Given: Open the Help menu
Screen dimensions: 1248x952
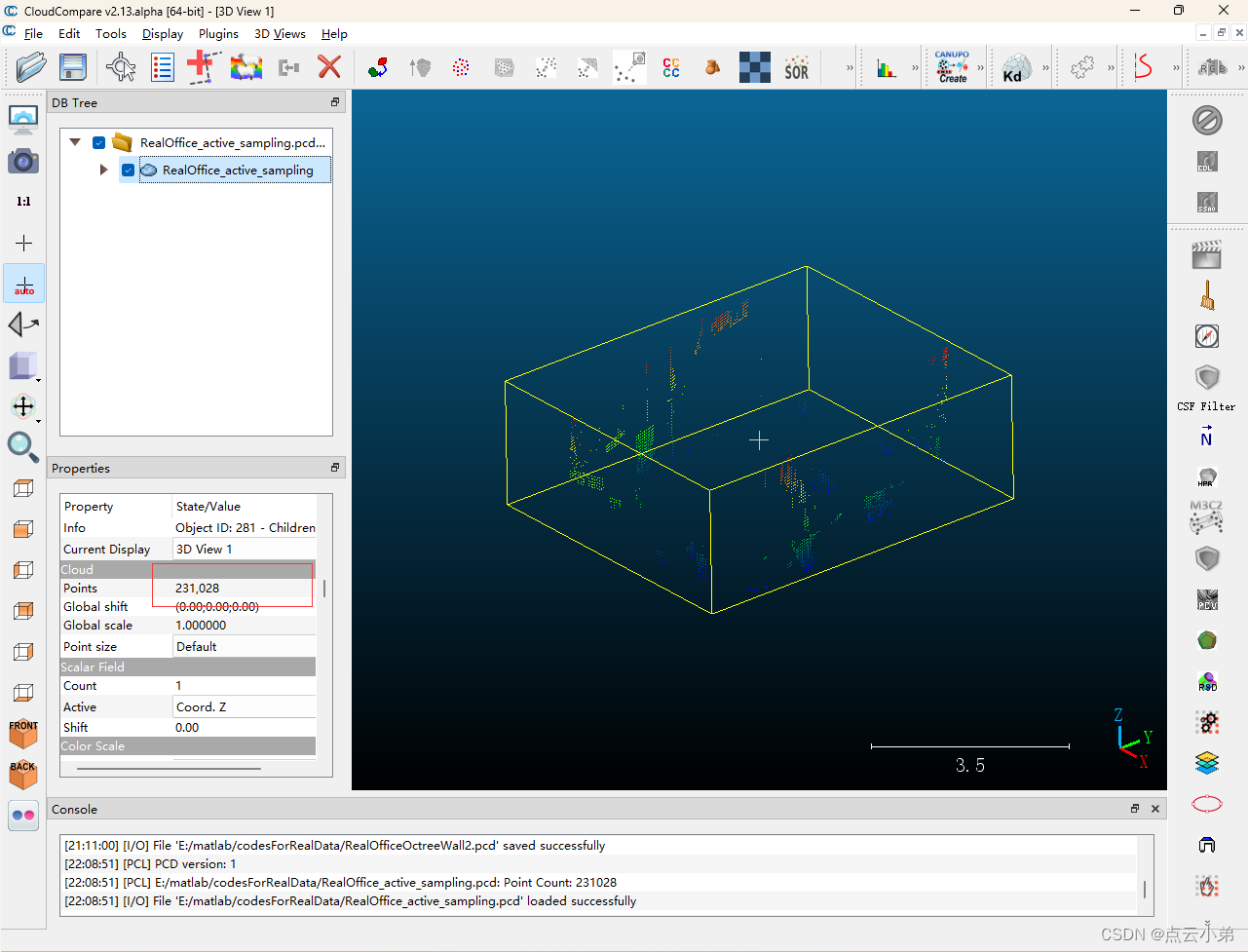Looking at the screenshot, I should point(334,33).
